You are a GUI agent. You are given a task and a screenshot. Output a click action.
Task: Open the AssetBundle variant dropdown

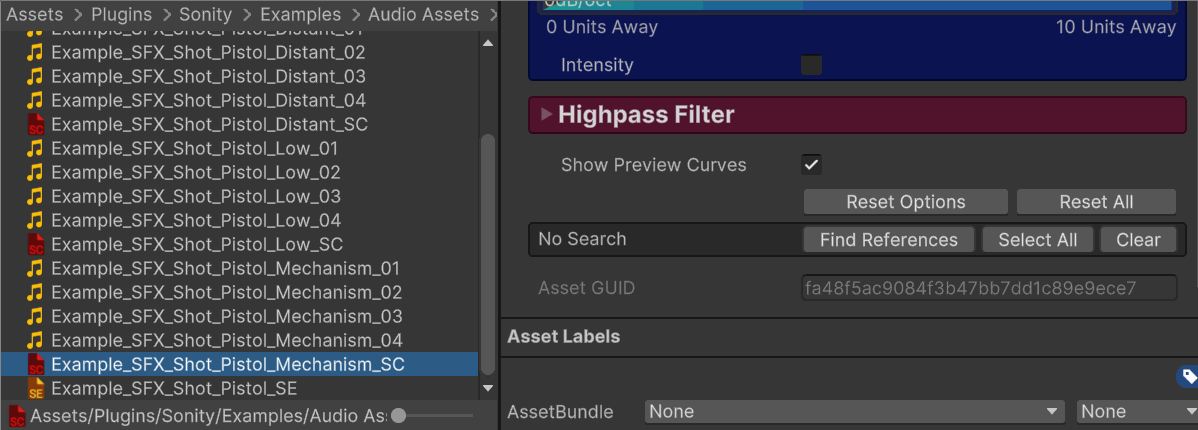coord(1135,412)
